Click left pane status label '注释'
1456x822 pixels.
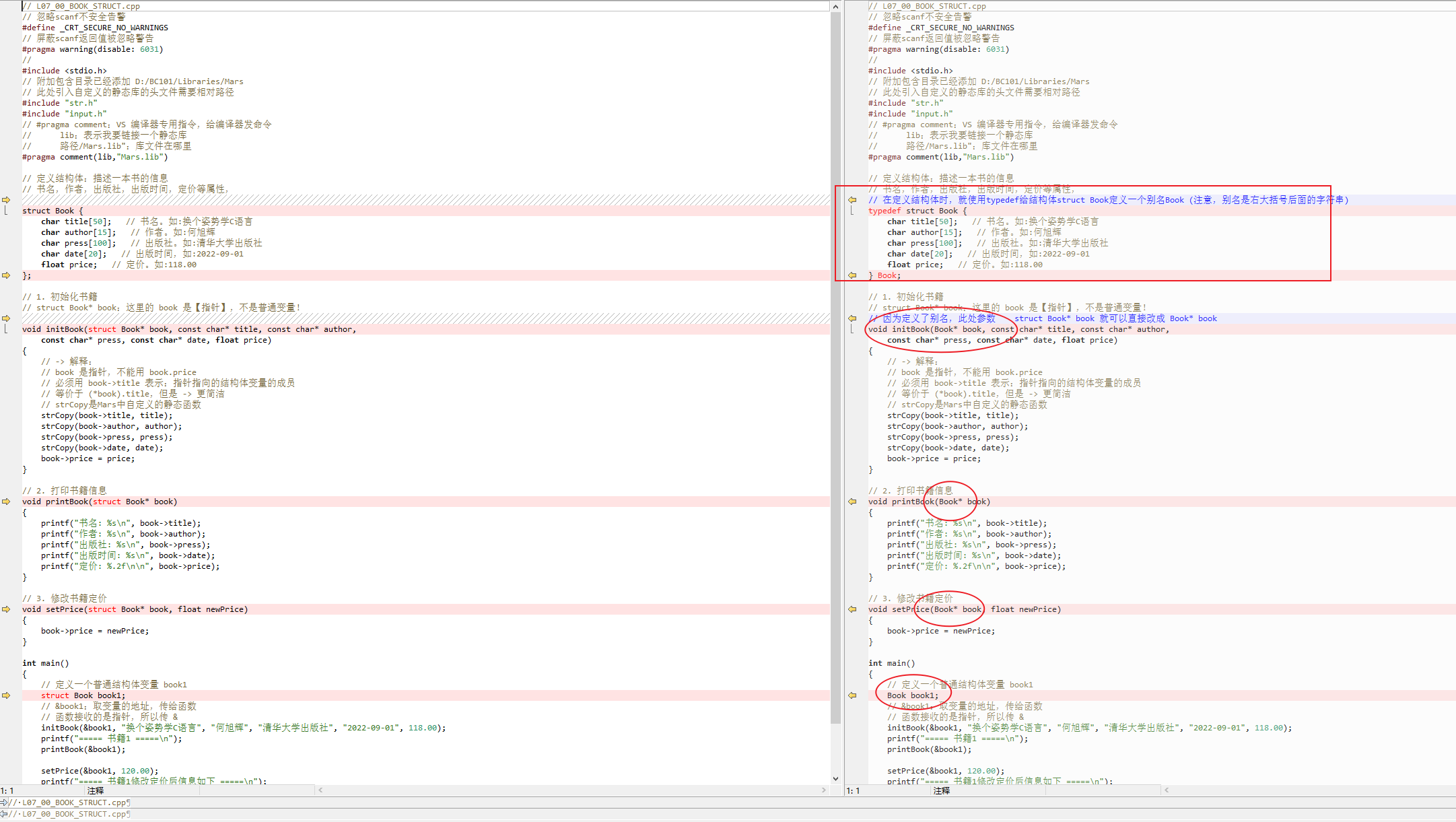96,791
